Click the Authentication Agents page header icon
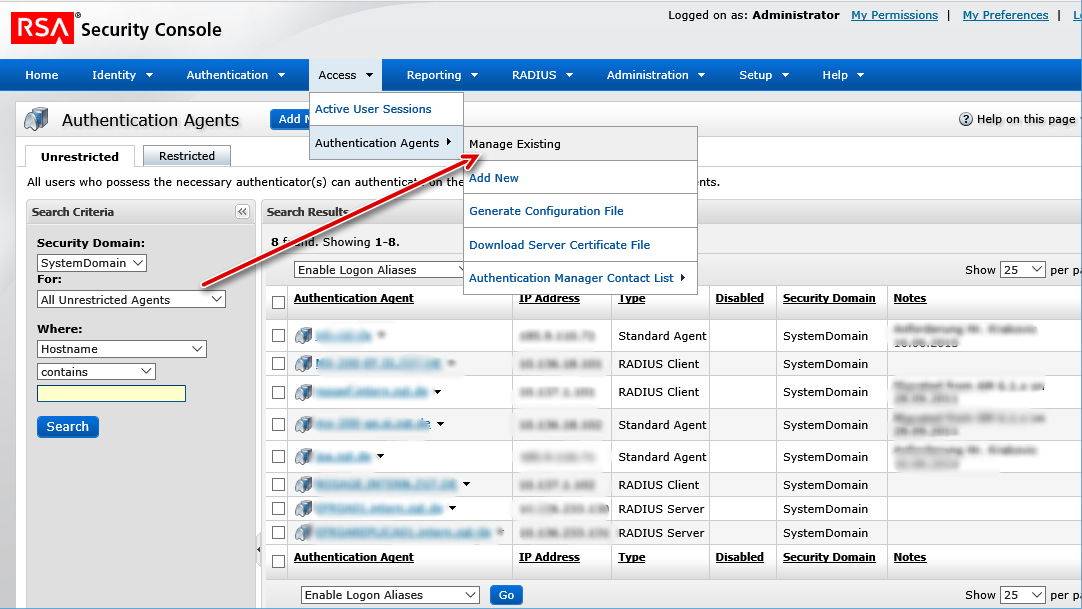 point(37,119)
